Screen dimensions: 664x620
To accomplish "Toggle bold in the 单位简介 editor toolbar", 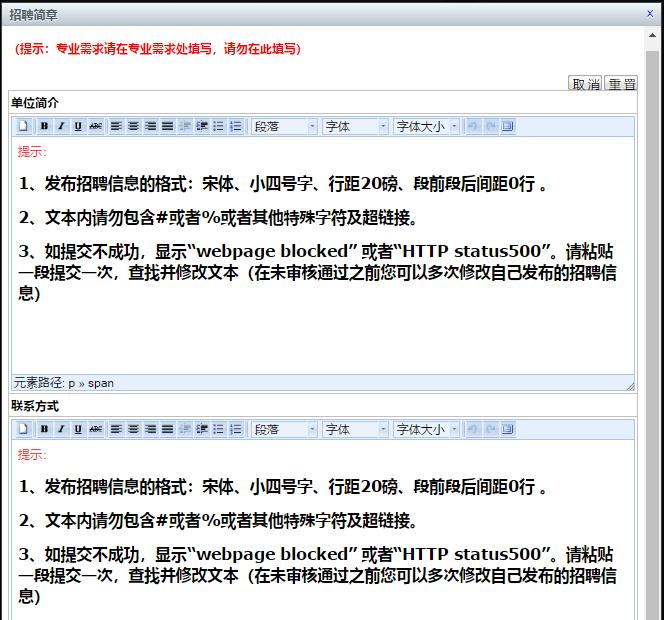I will click(44, 126).
